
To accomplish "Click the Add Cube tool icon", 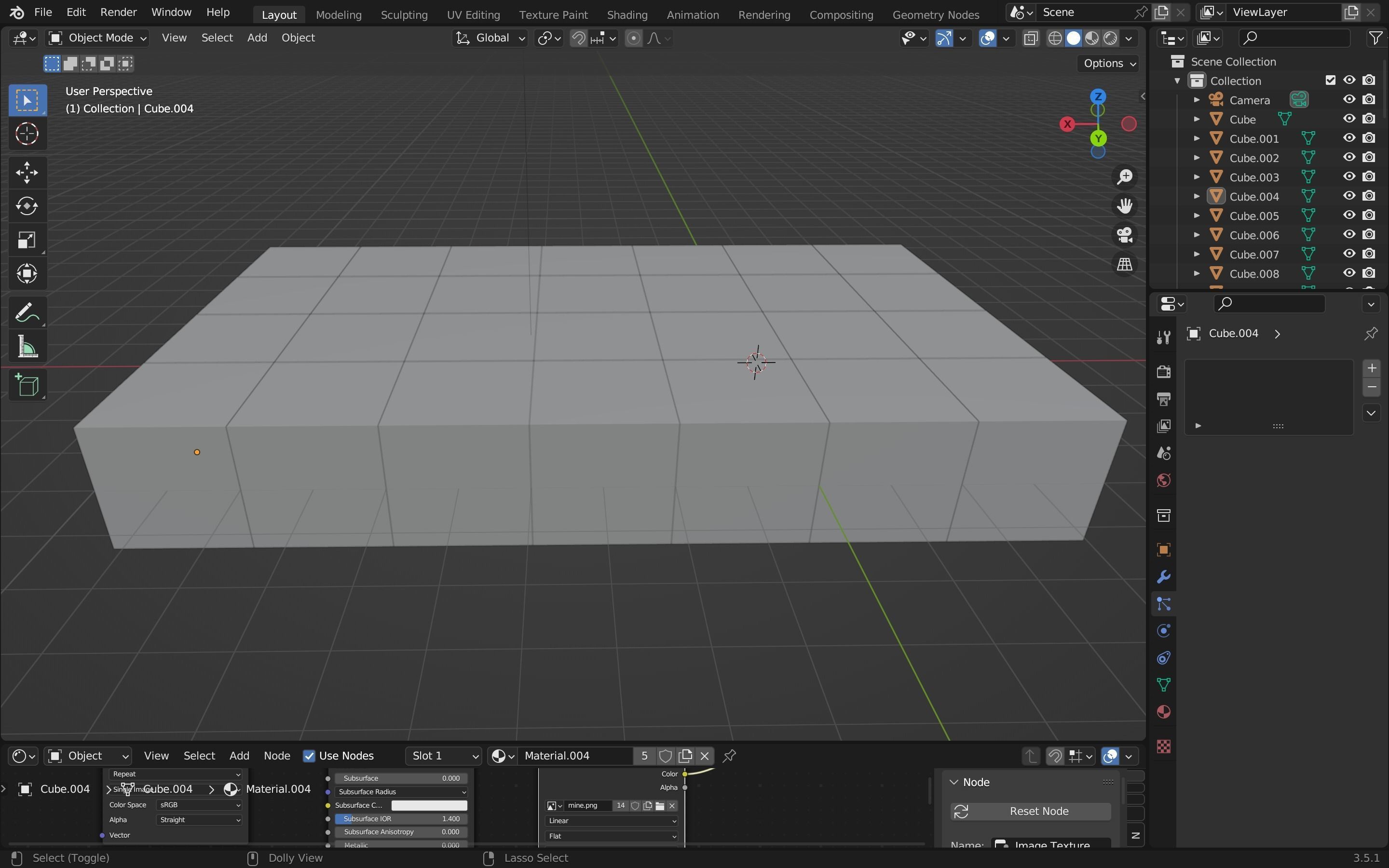I will (27, 385).
